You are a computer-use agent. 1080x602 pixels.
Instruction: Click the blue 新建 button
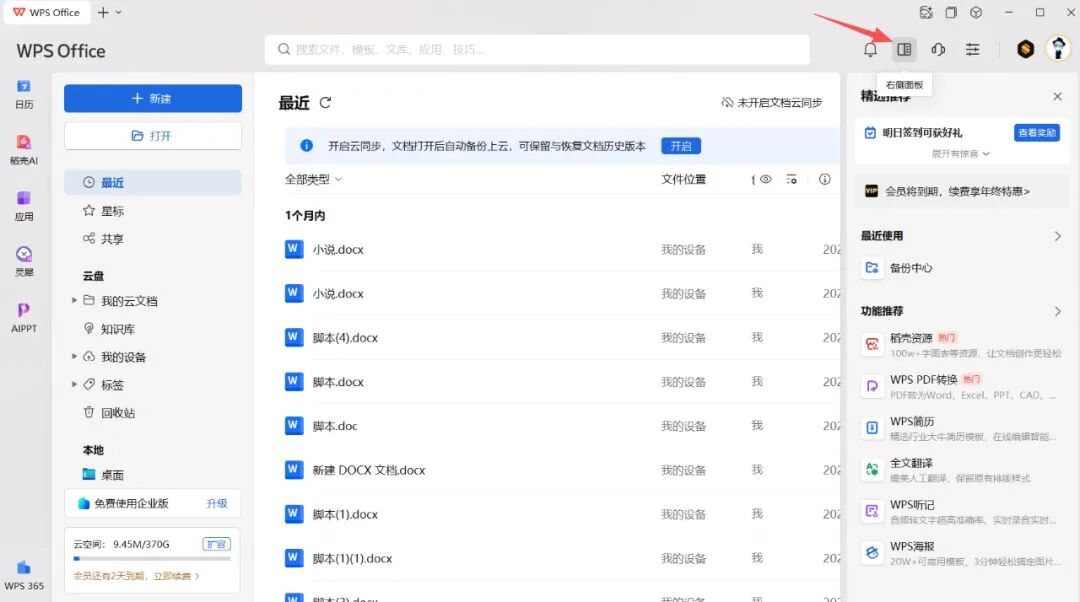pyautogui.click(x=153, y=98)
